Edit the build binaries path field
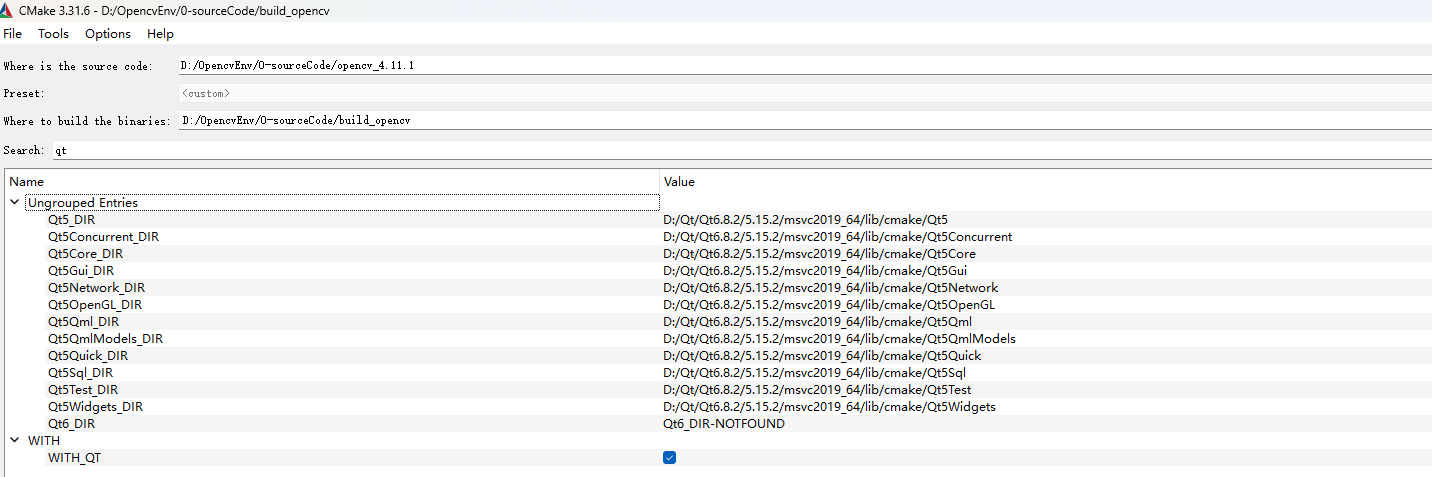Viewport: 1432px width, 477px height. pyautogui.click(x=804, y=120)
